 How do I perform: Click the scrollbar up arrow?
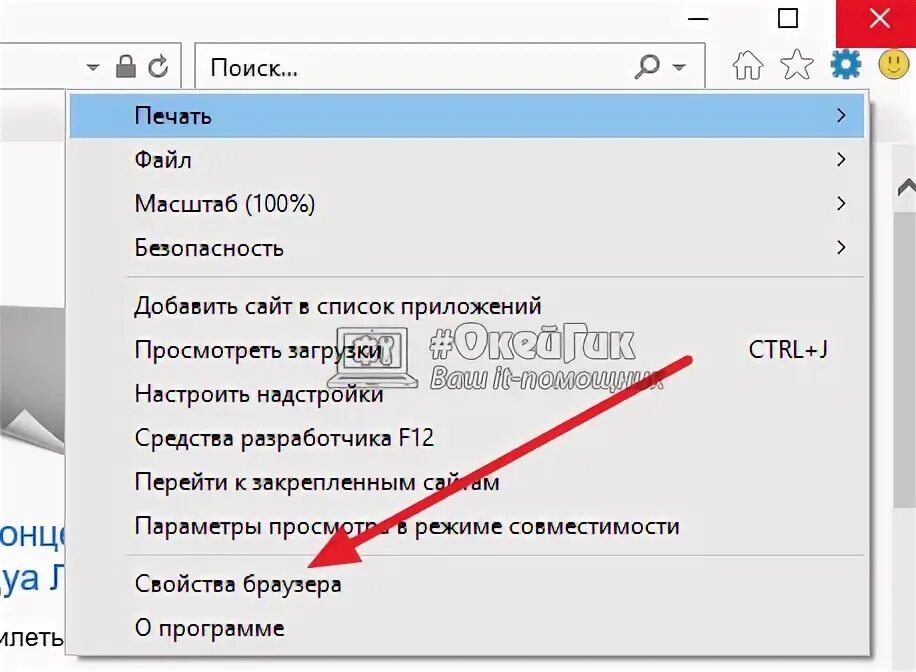tap(907, 188)
